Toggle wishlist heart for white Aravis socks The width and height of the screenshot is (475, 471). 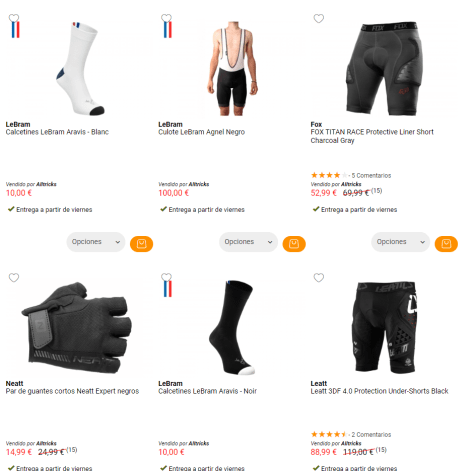pyautogui.click(x=14, y=18)
